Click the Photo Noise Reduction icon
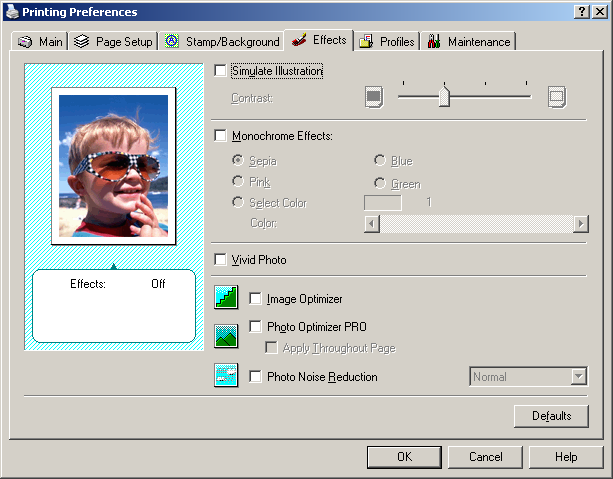Screen dimensions: 613x479 [x=226, y=376]
